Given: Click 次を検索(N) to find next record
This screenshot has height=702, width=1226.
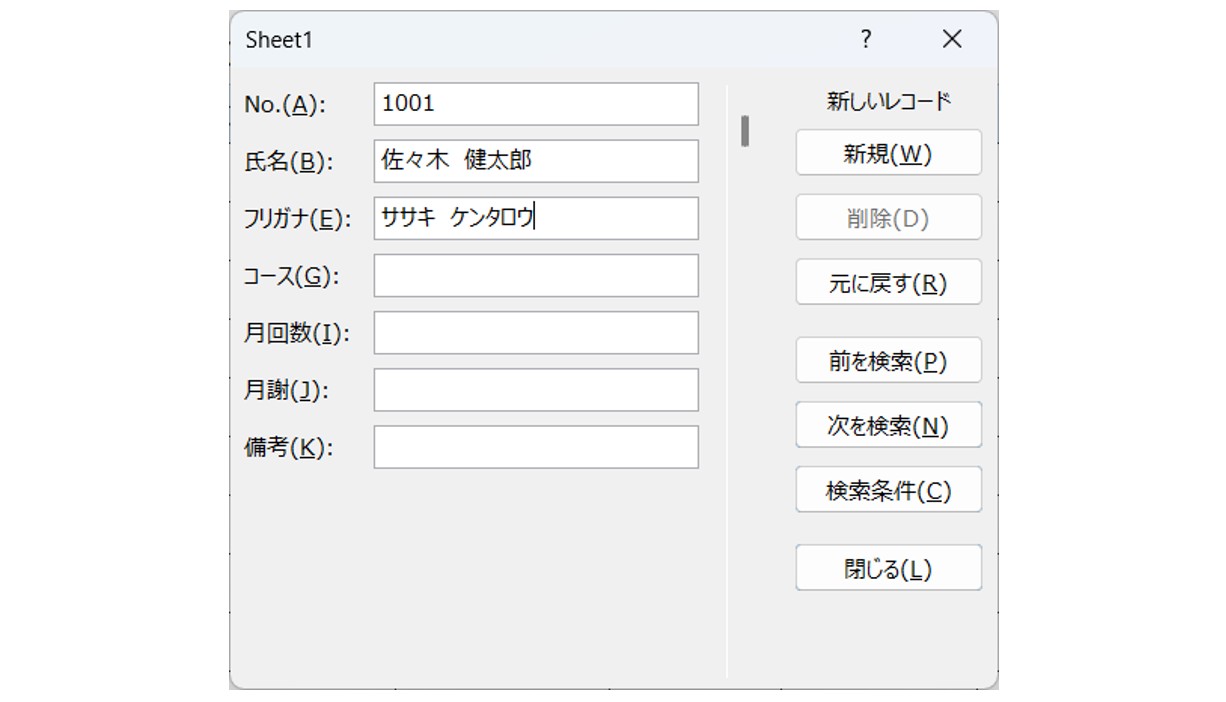Looking at the screenshot, I should (888, 425).
